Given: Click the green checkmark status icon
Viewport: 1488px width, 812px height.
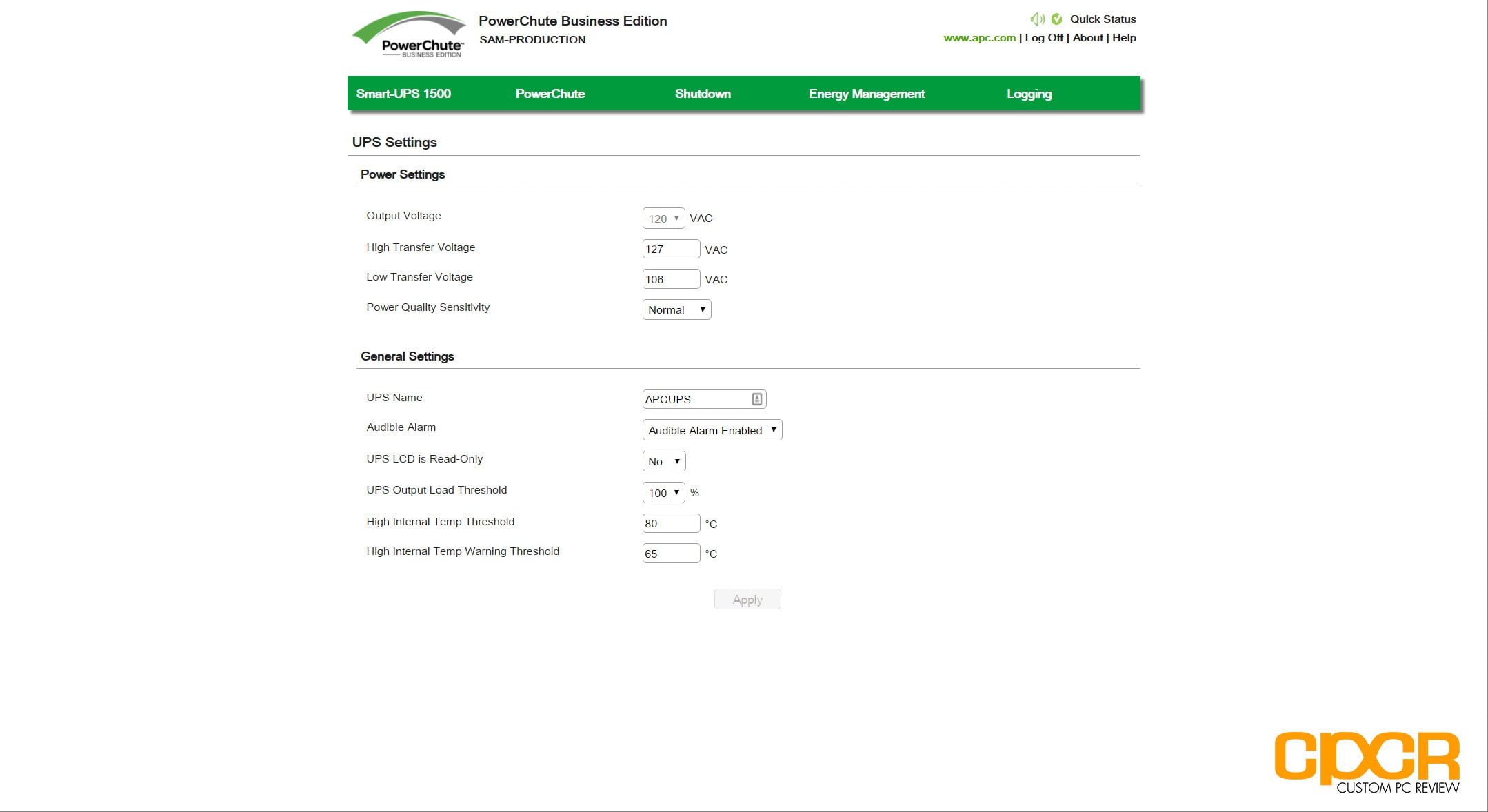Looking at the screenshot, I should pyautogui.click(x=1056, y=19).
